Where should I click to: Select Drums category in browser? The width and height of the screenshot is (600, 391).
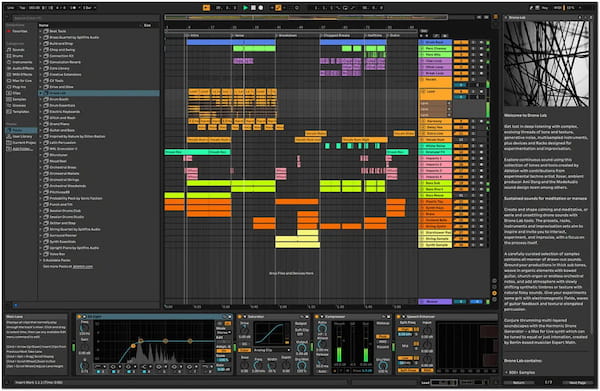(18, 56)
